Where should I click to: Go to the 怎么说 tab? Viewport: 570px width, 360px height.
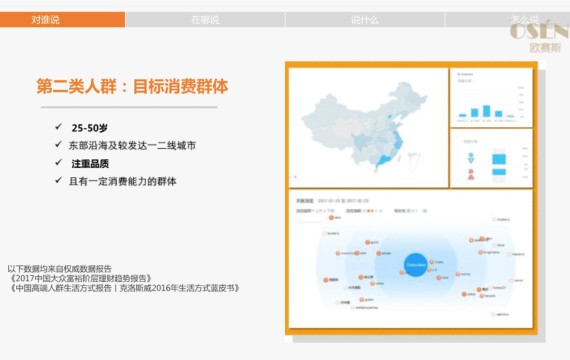524,19
